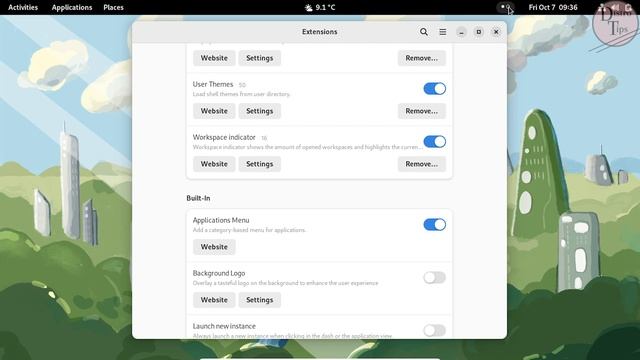
Task: Click the User Themes extension title
Action: click(213, 84)
